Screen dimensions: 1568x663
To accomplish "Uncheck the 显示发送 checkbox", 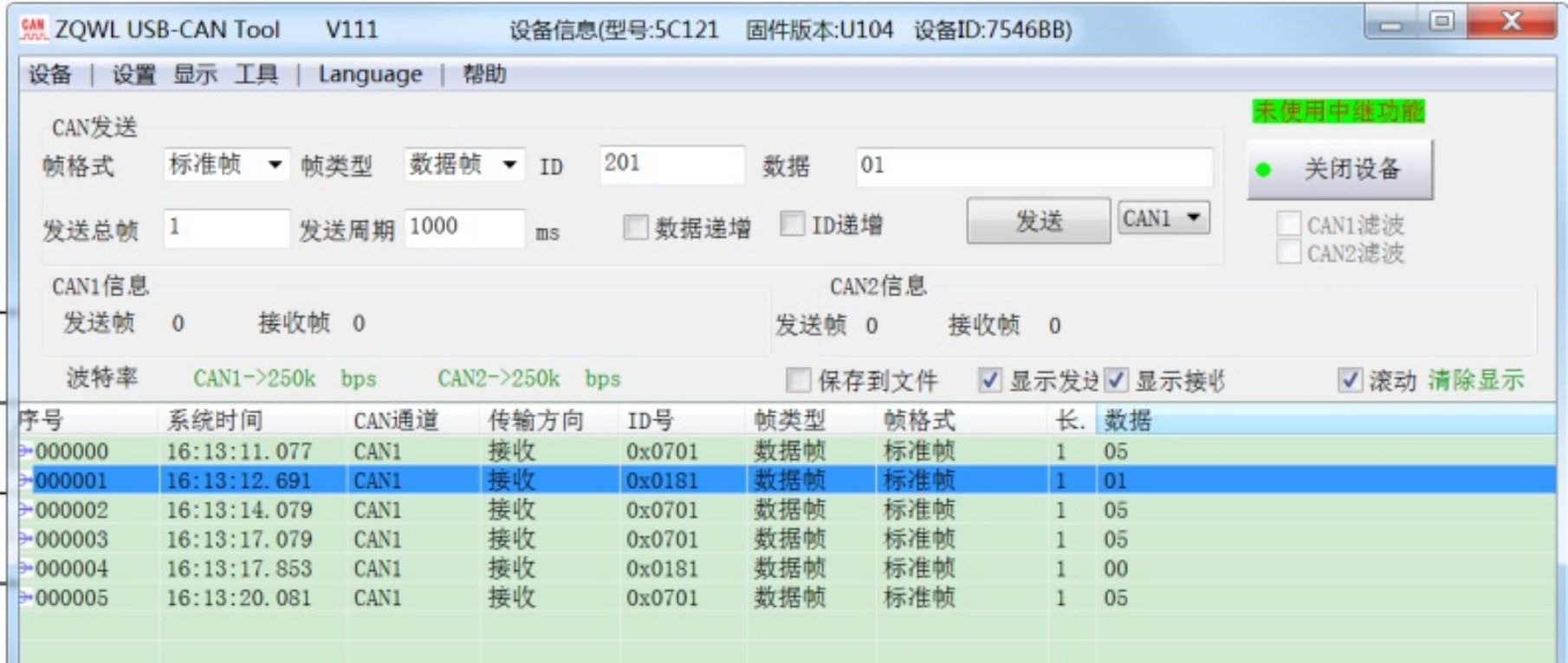I will pos(989,380).
